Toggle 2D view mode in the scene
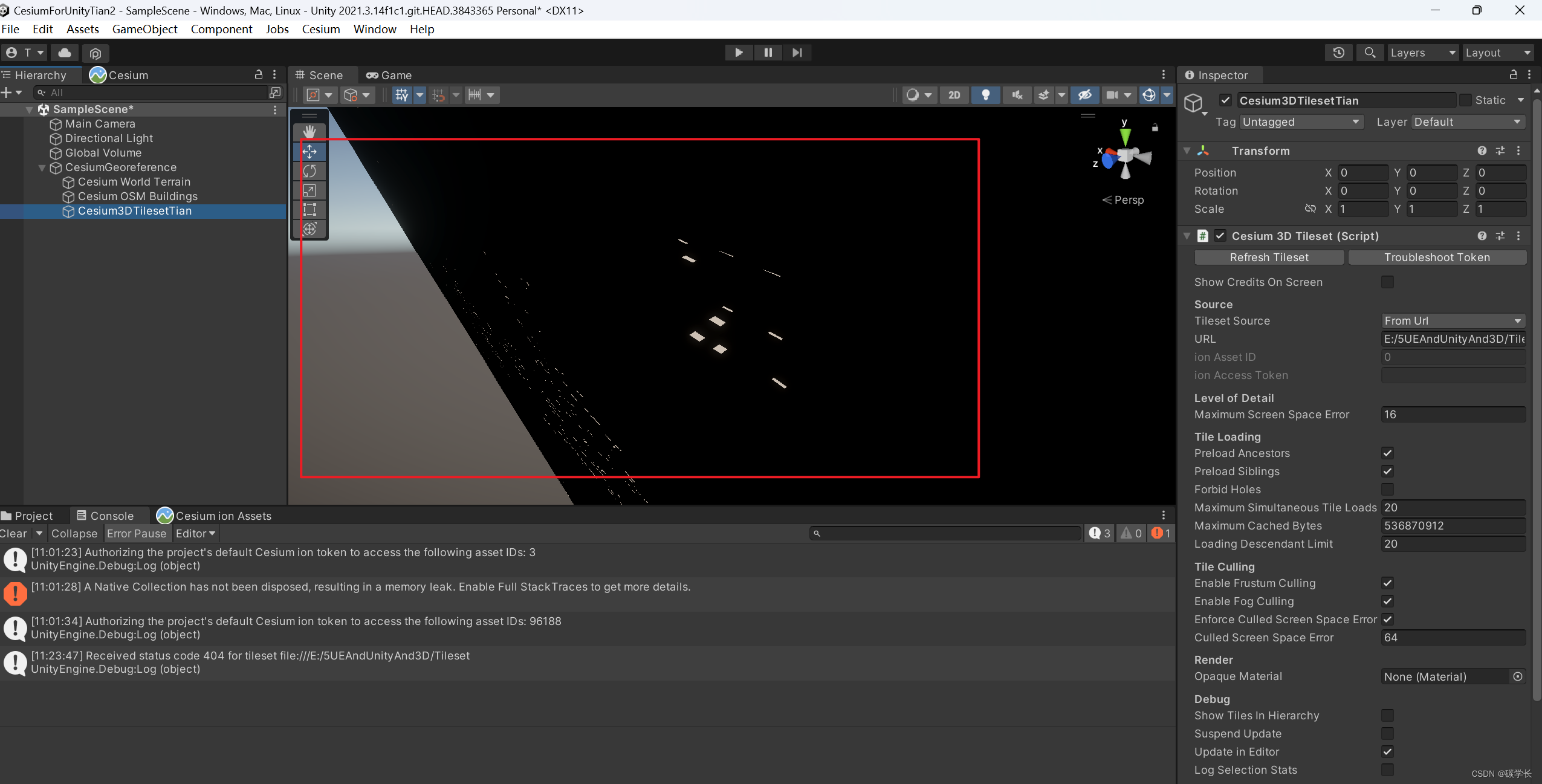 pos(954,95)
